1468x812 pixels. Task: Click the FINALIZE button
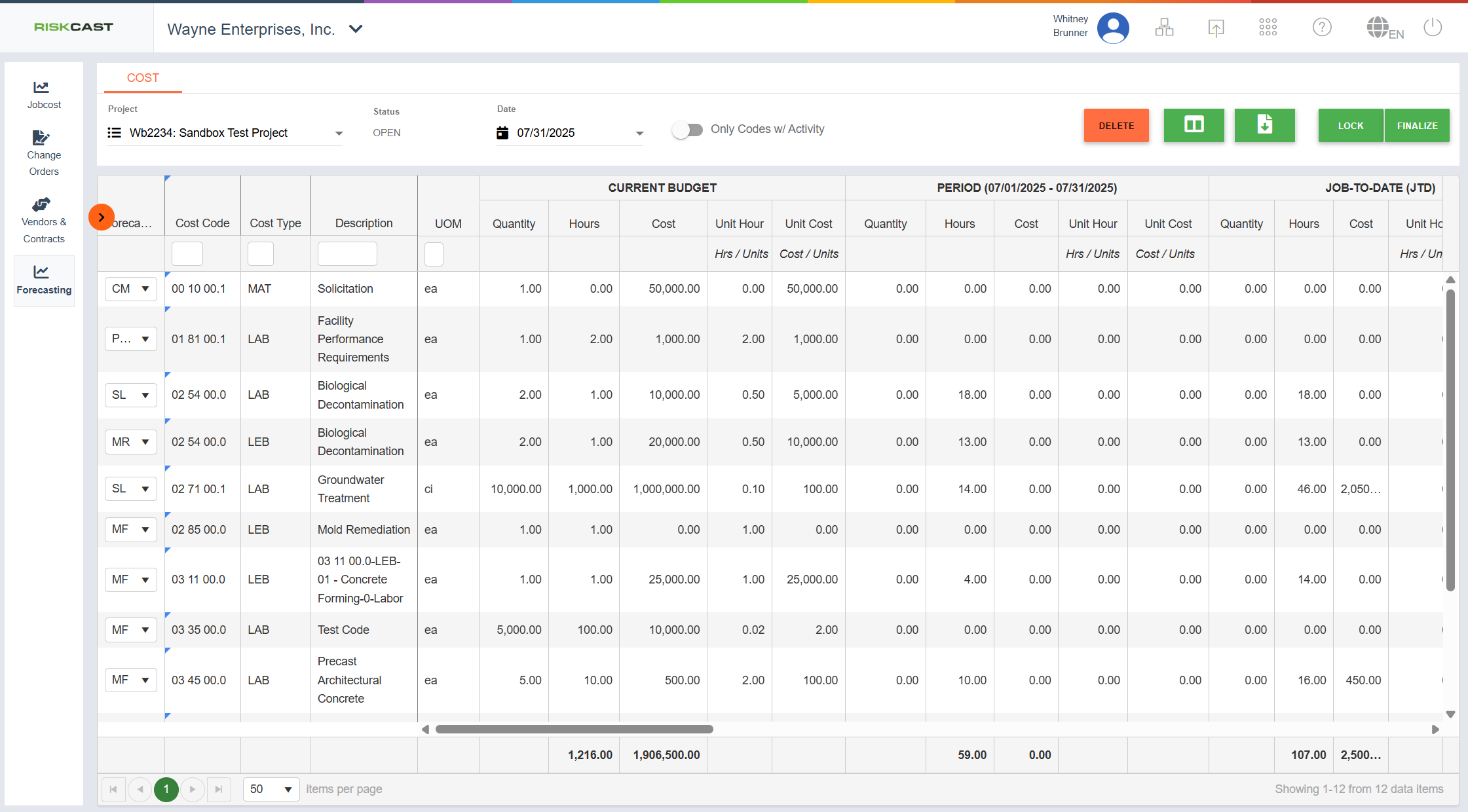pyautogui.click(x=1417, y=125)
